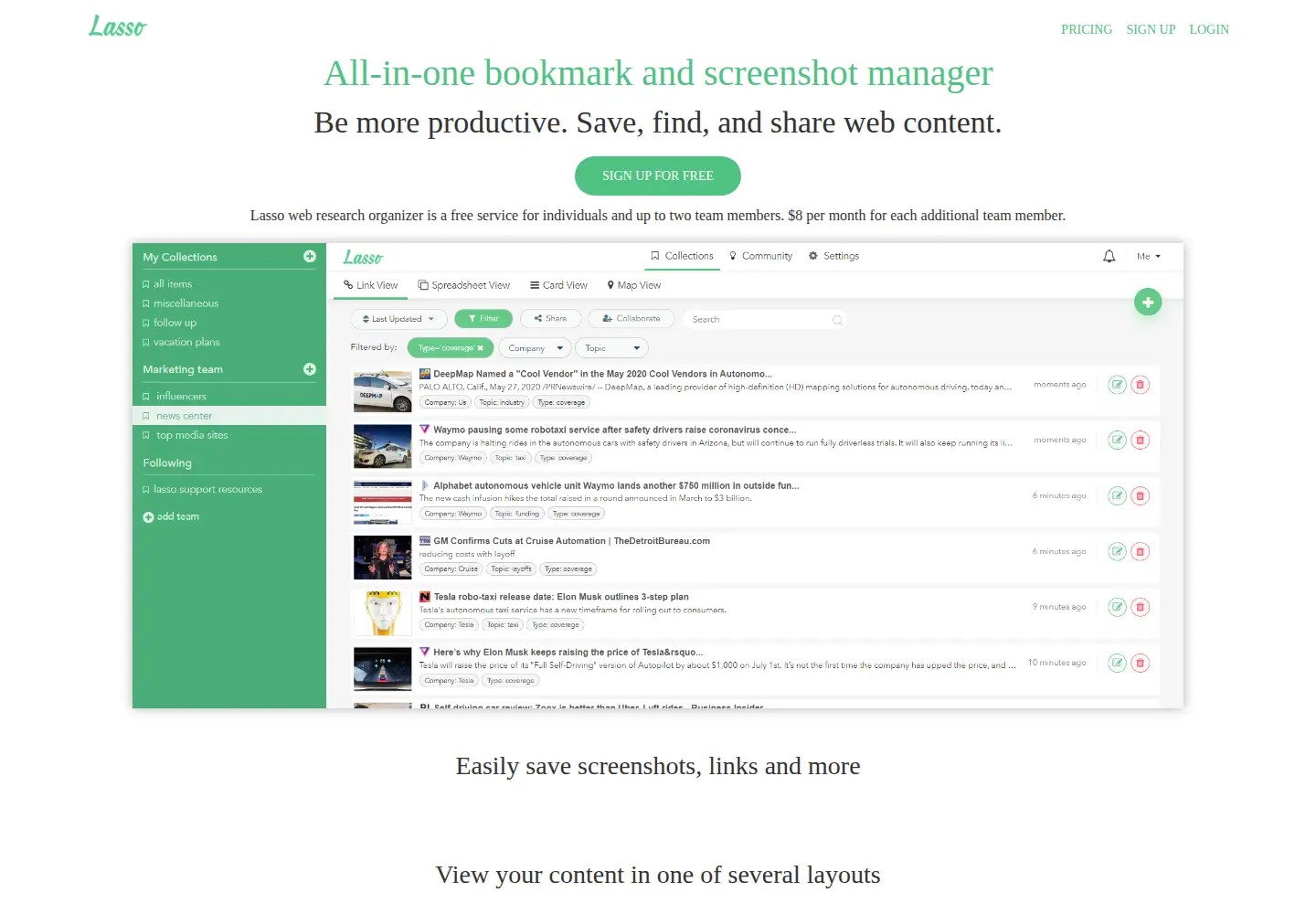Edit the Tesla robo-taxi release date item

pyautogui.click(x=1117, y=607)
